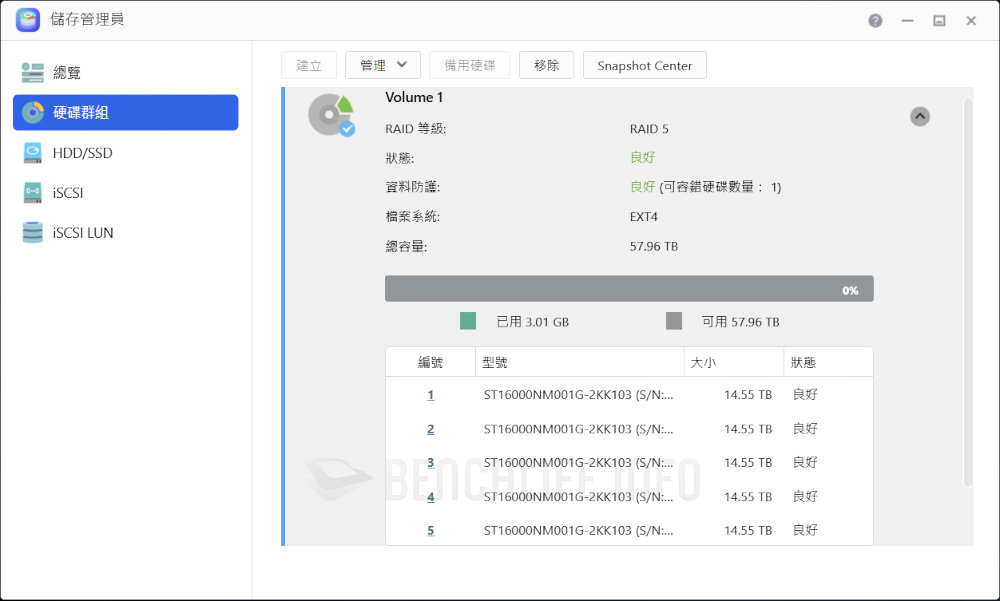Select the iSCSI LUN menu item
Image resolution: width=1000 pixels, height=601 pixels.
[x=83, y=232]
